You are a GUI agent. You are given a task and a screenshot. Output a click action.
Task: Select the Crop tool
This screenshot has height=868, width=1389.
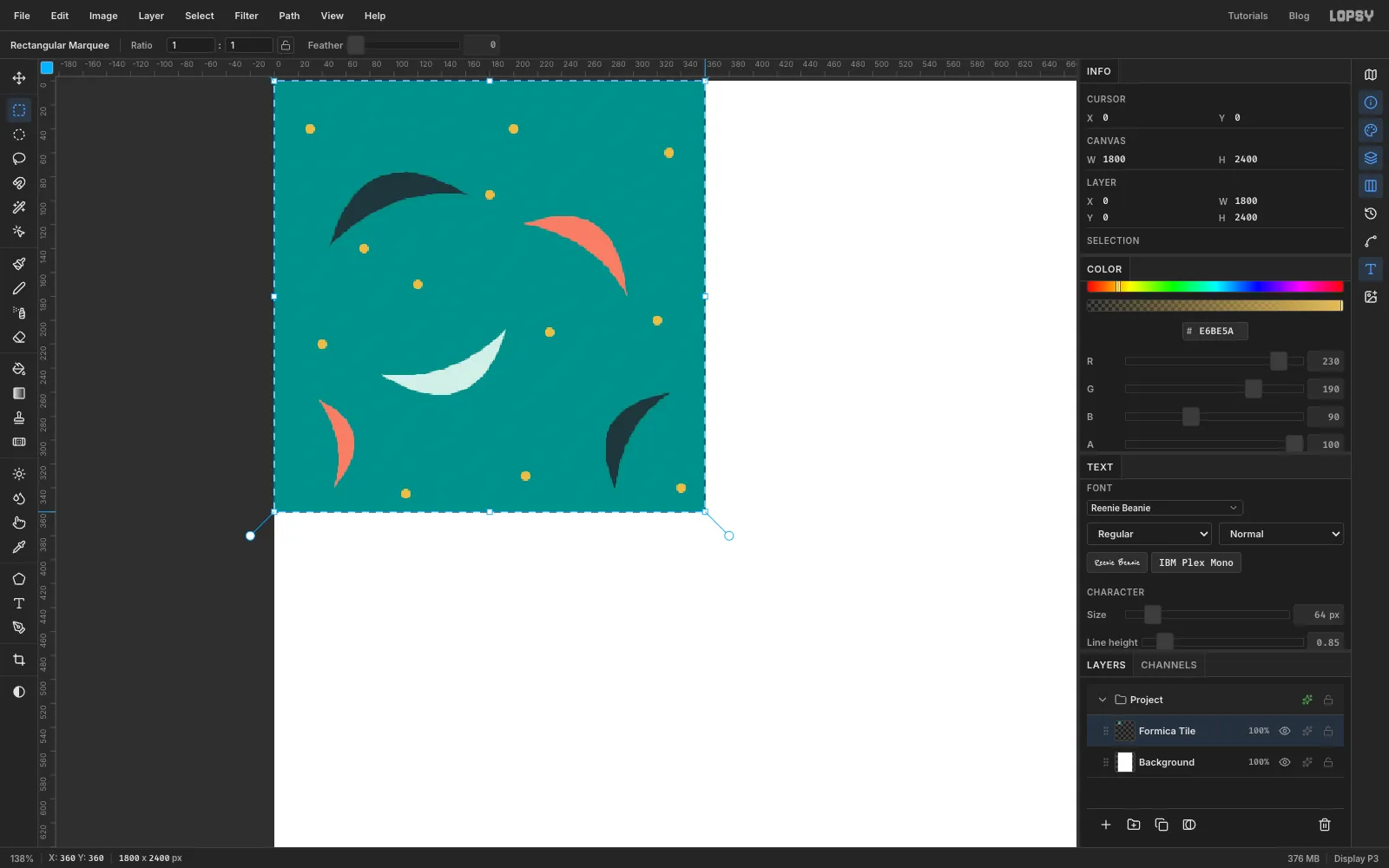[19, 660]
